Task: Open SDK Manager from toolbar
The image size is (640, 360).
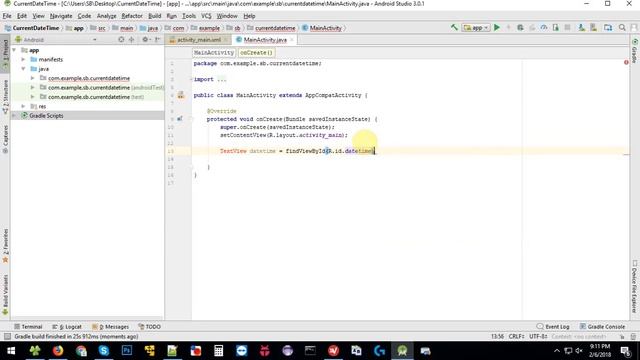Action: (593, 27)
